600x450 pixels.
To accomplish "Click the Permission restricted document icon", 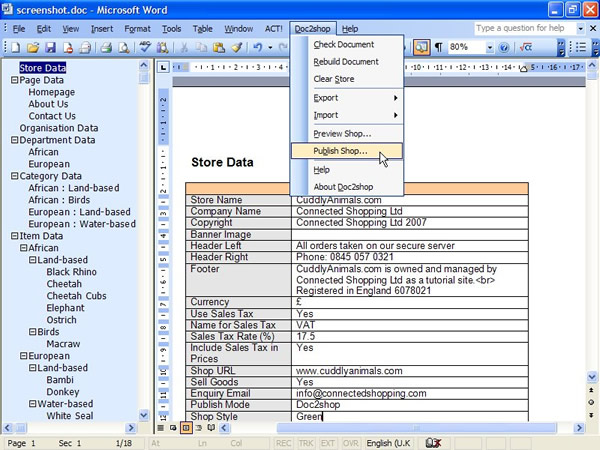I will click(x=68, y=47).
